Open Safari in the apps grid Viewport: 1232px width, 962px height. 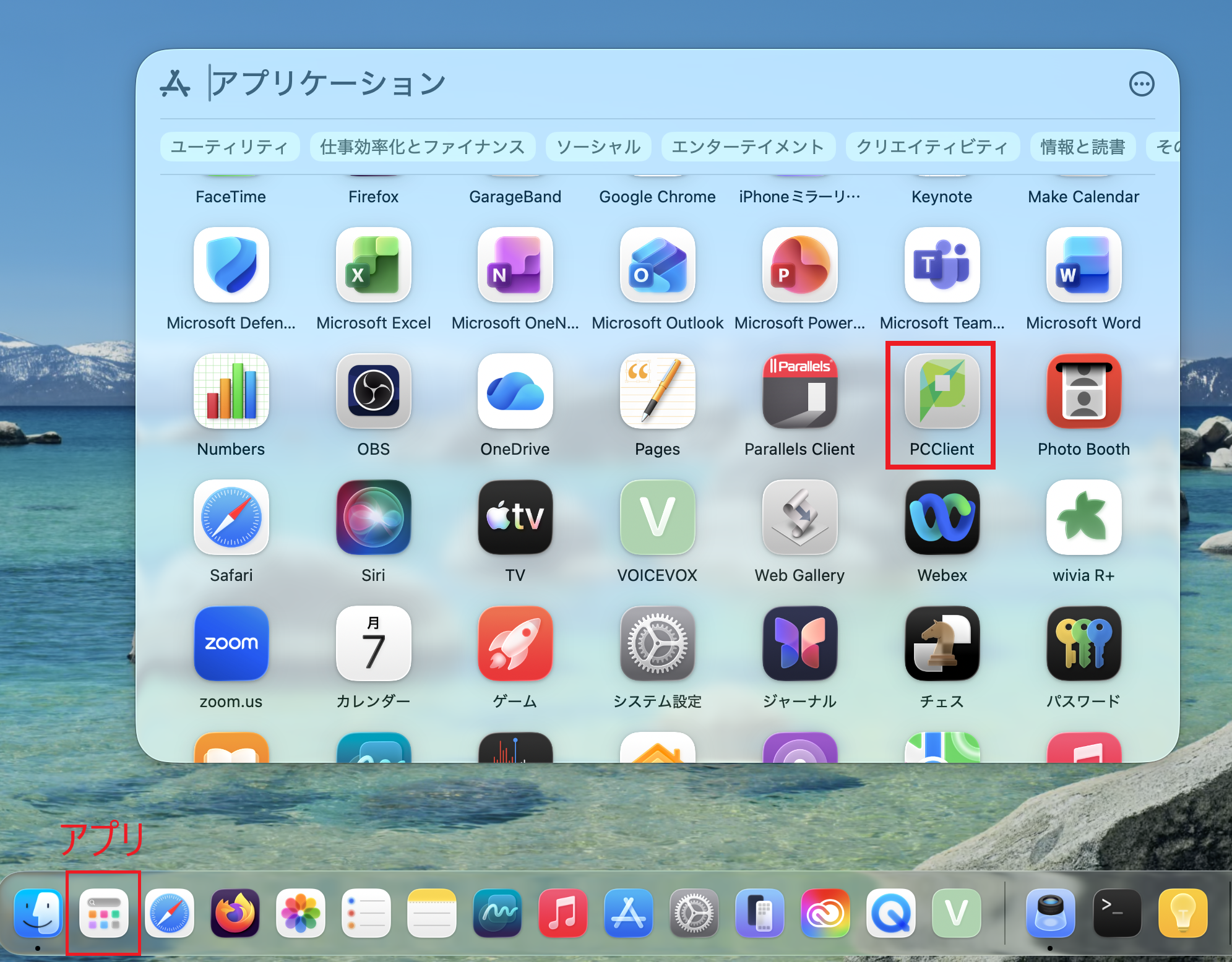click(231, 517)
